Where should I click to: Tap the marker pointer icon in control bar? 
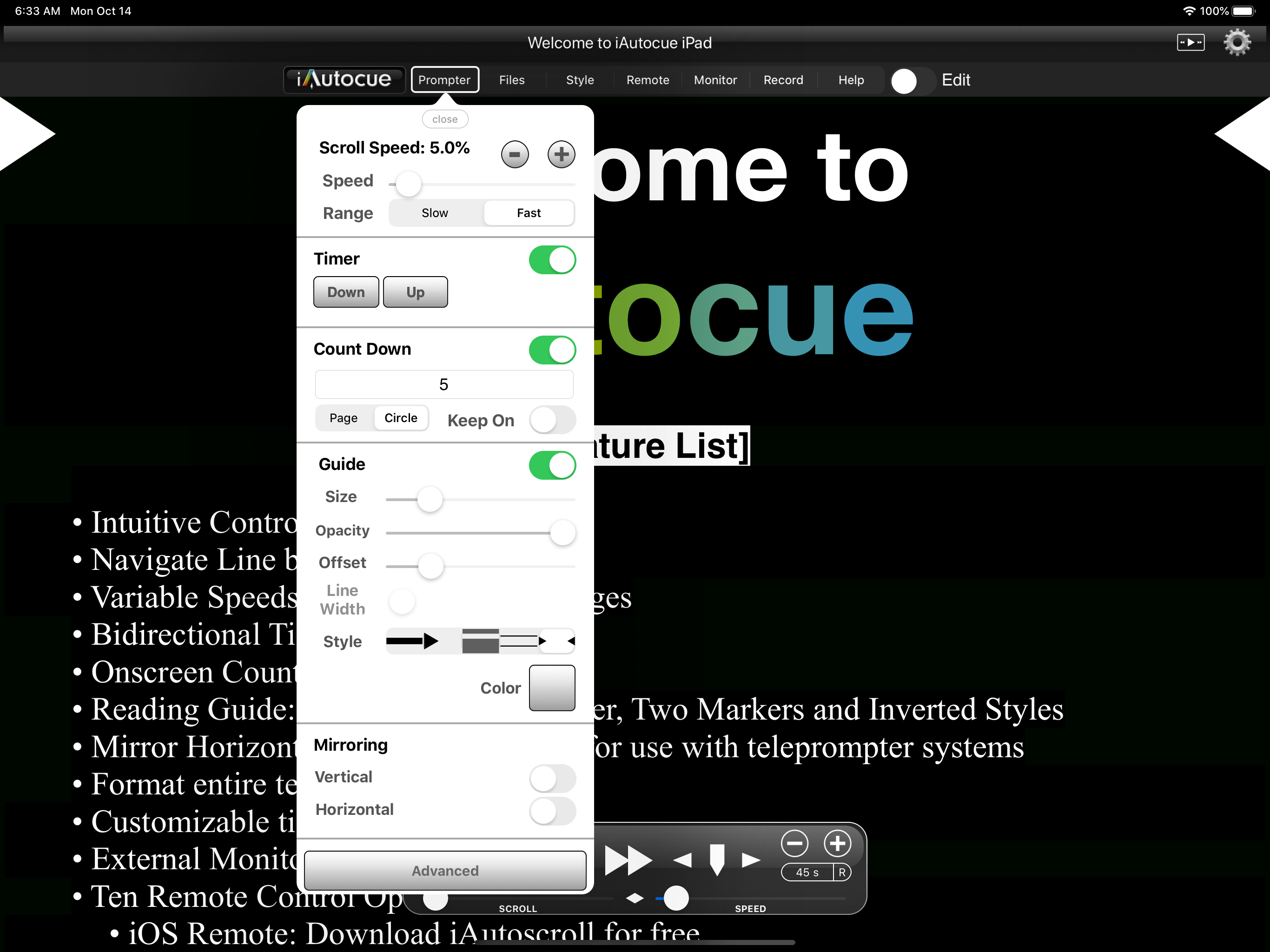coord(717,859)
